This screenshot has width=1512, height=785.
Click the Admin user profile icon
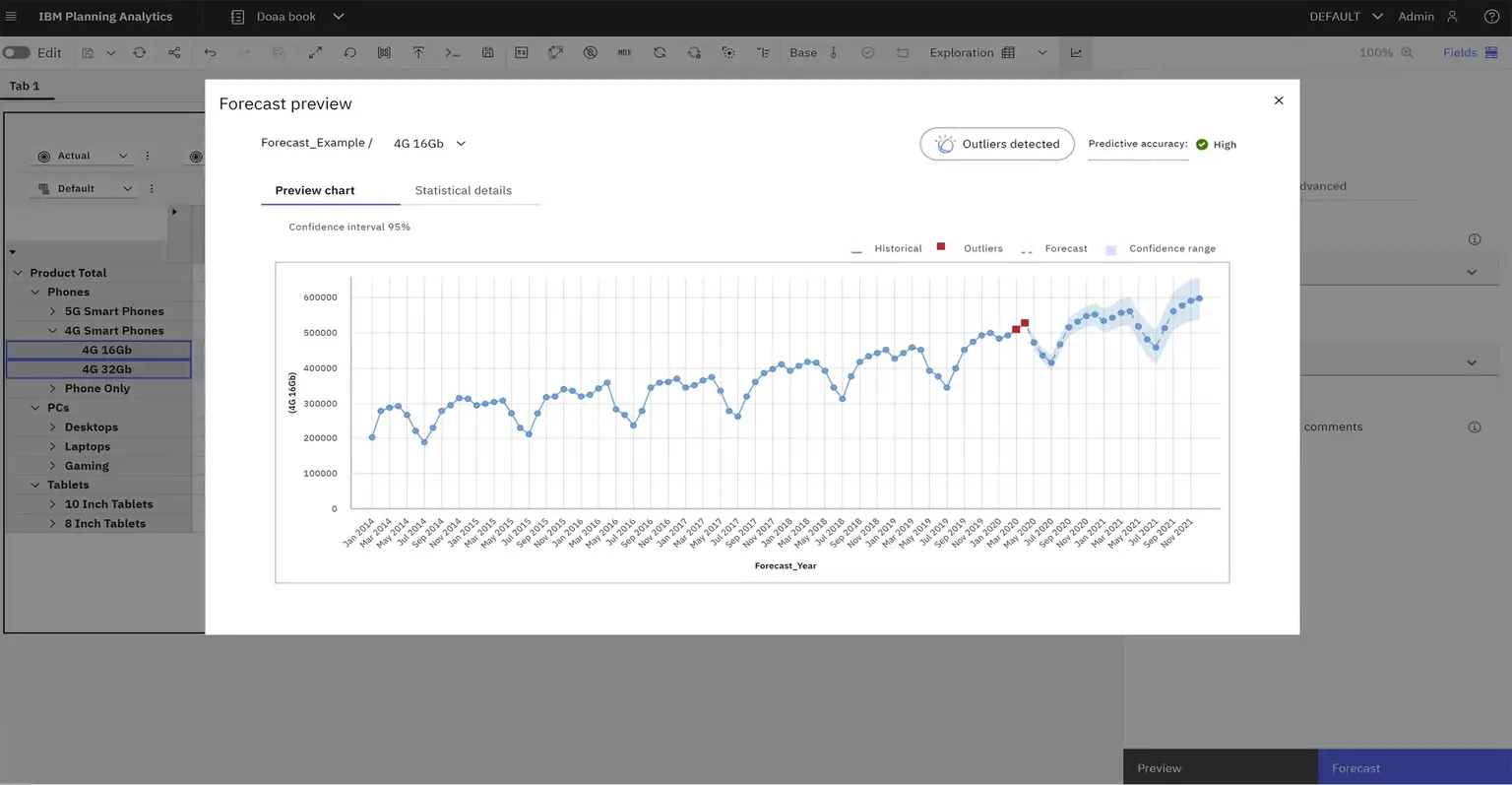click(x=1452, y=17)
